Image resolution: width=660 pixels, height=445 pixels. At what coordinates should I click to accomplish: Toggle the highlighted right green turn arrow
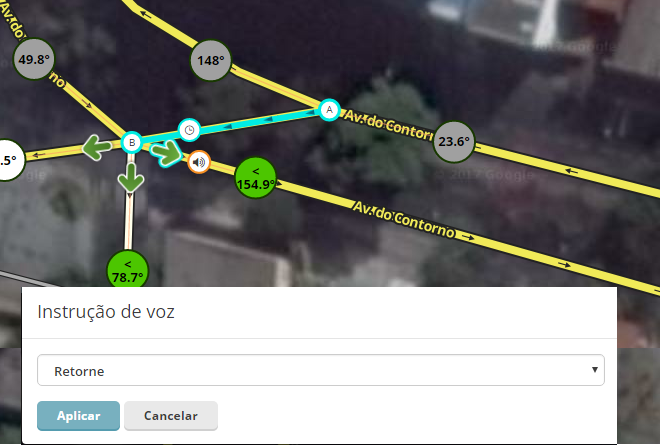click(167, 153)
